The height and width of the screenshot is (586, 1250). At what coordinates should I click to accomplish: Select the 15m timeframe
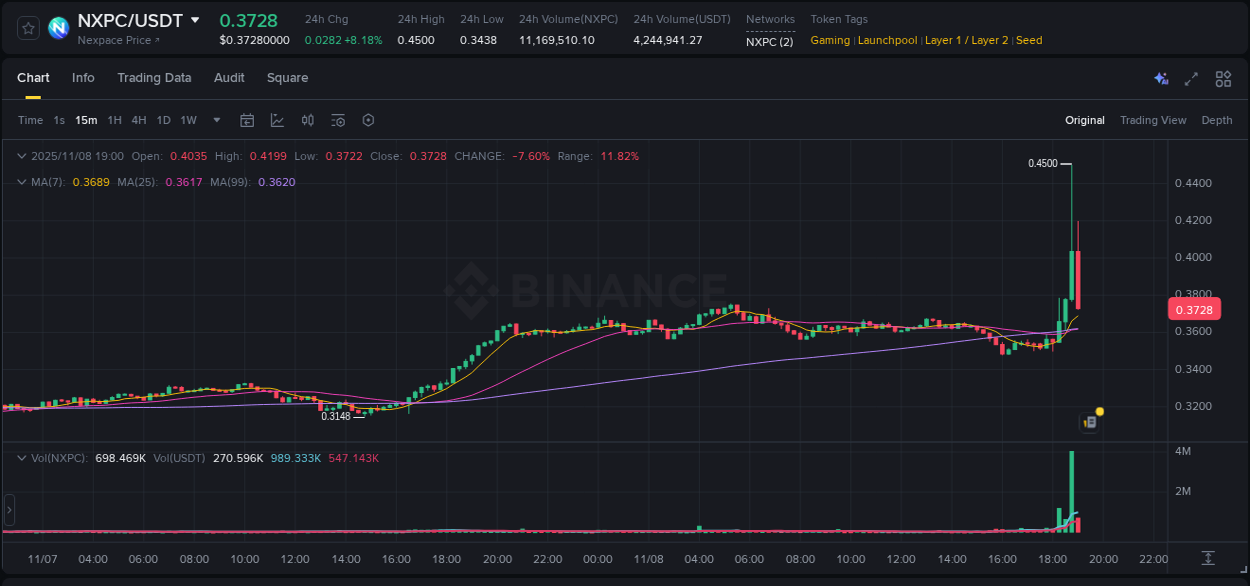point(86,120)
